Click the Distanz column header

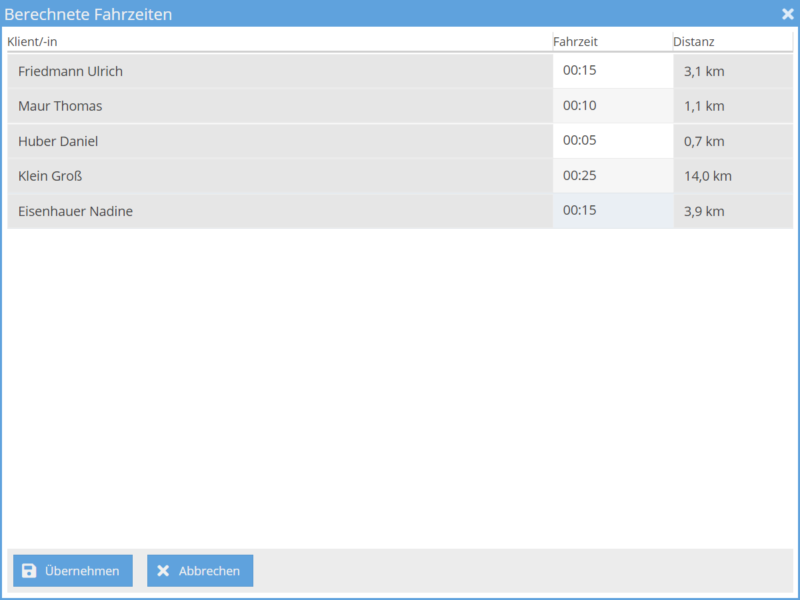[694, 42]
